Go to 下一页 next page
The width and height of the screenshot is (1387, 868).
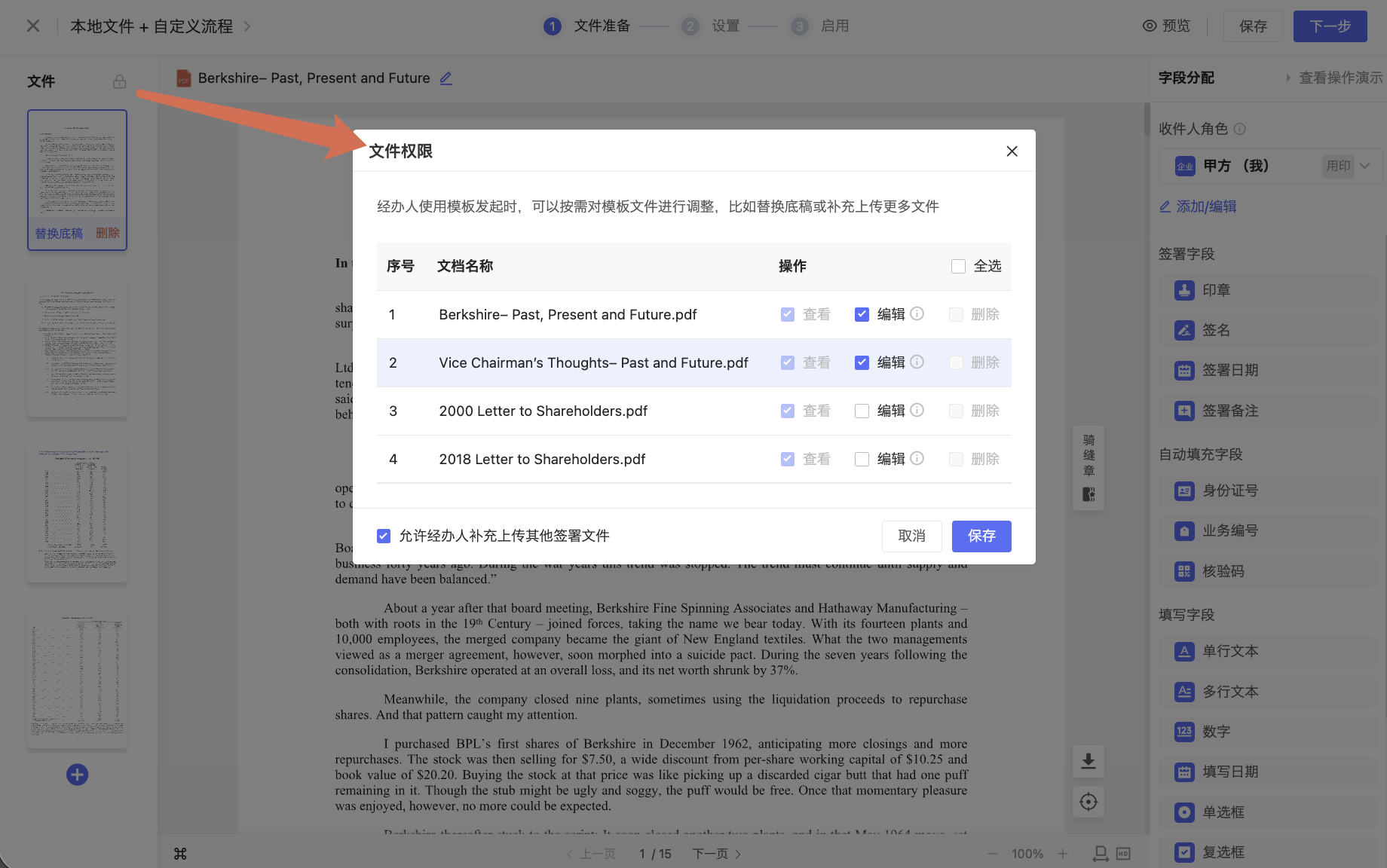(717, 854)
